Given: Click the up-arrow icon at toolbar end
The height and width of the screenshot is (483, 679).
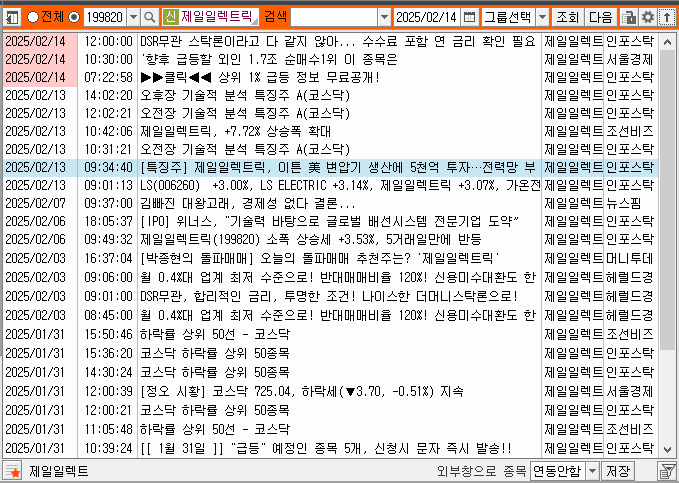Looking at the screenshot, I should pos(667,17).
